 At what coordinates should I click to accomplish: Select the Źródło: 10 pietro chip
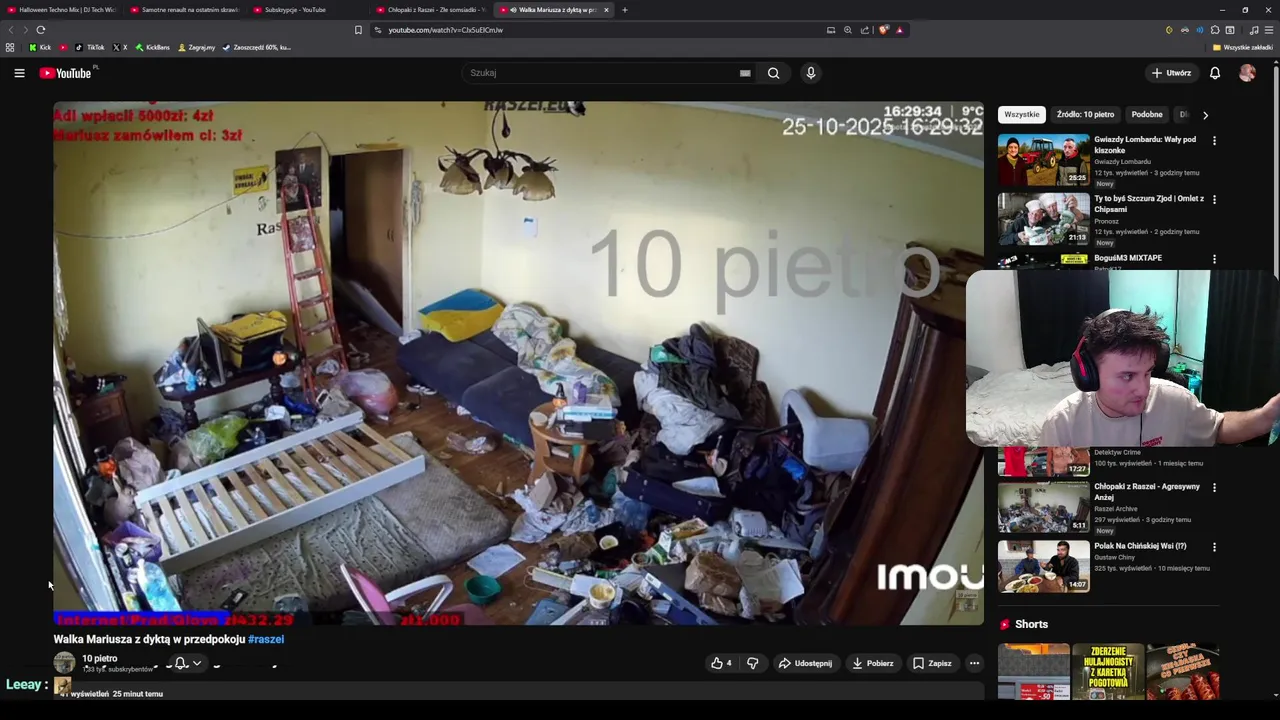coord(1085,115)
